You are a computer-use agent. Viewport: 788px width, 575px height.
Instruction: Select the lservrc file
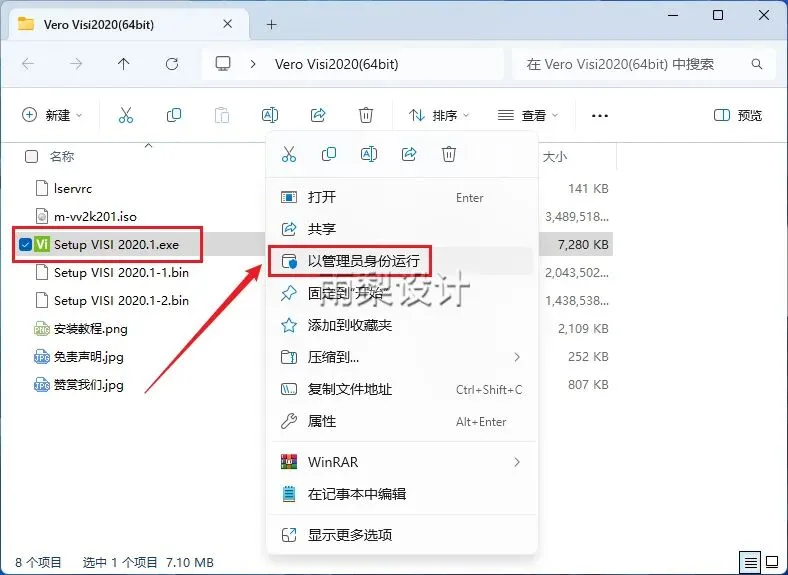pyautogui.click(x=73, y=188)
